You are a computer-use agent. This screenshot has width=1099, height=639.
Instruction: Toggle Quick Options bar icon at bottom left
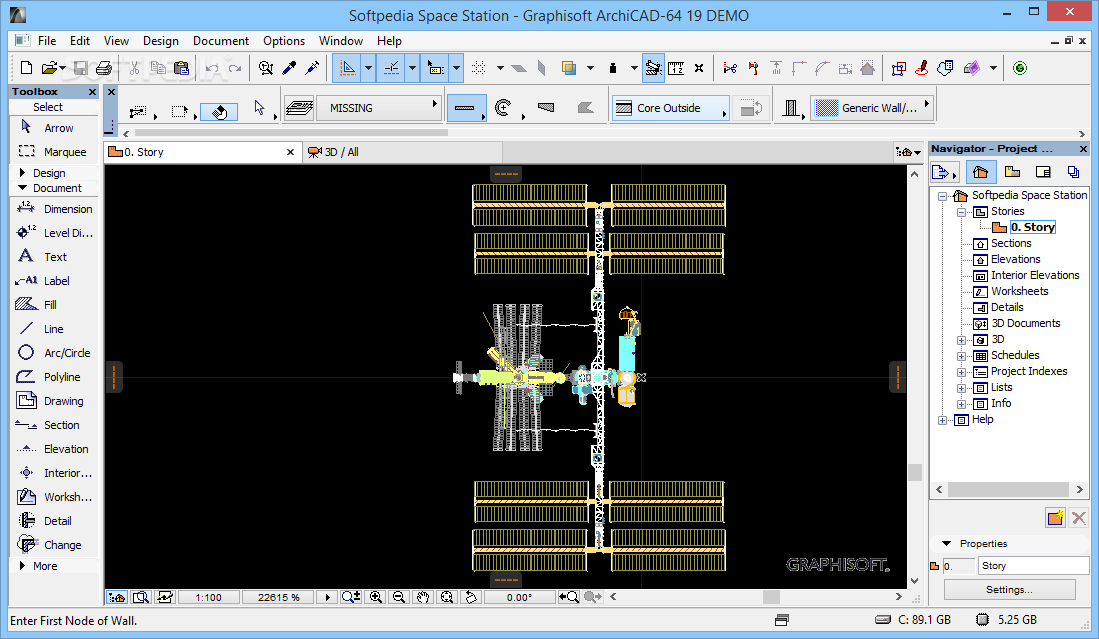[116, 597]
